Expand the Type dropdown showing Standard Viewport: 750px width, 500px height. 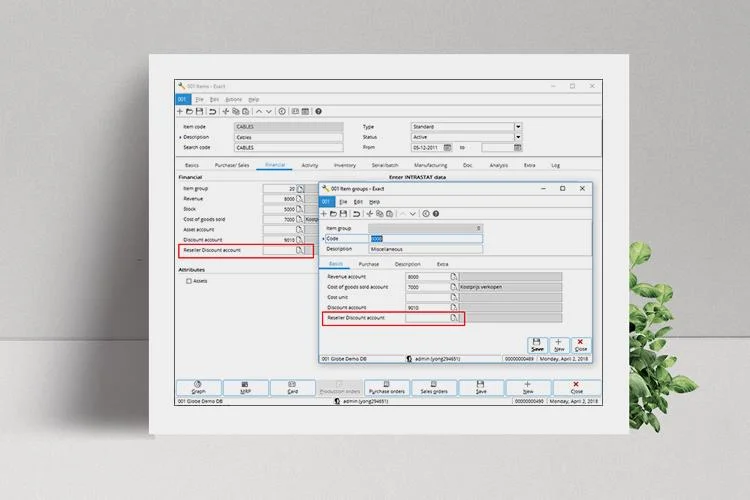(x=518, y=127)
